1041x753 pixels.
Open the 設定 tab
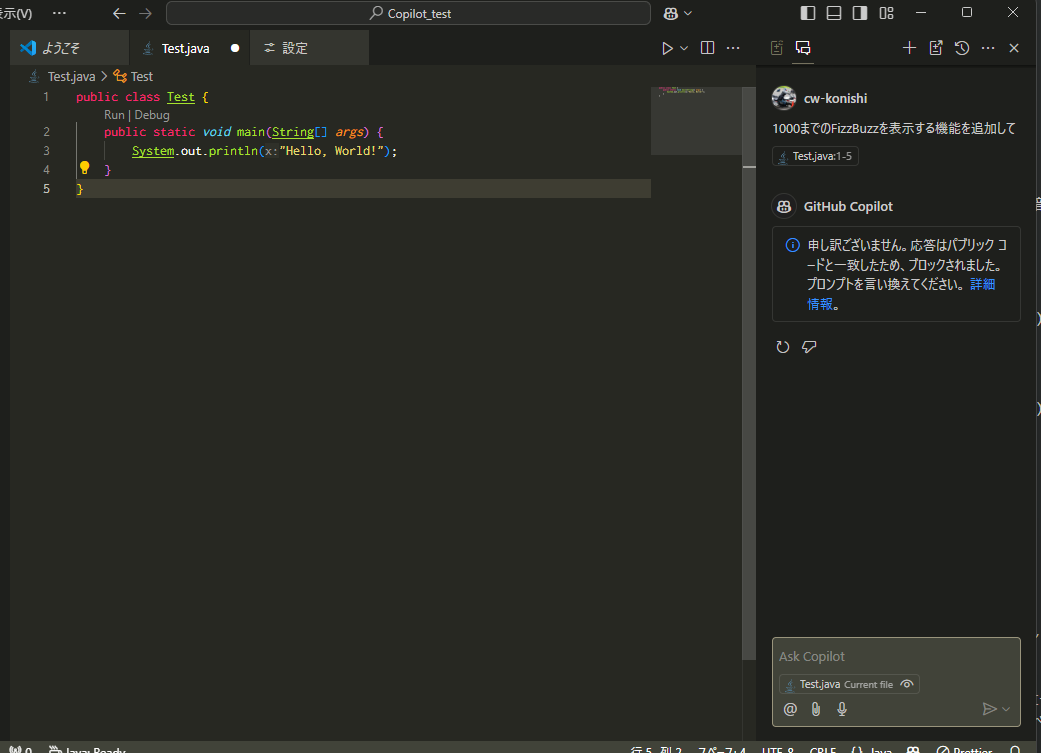pos(295,48)
